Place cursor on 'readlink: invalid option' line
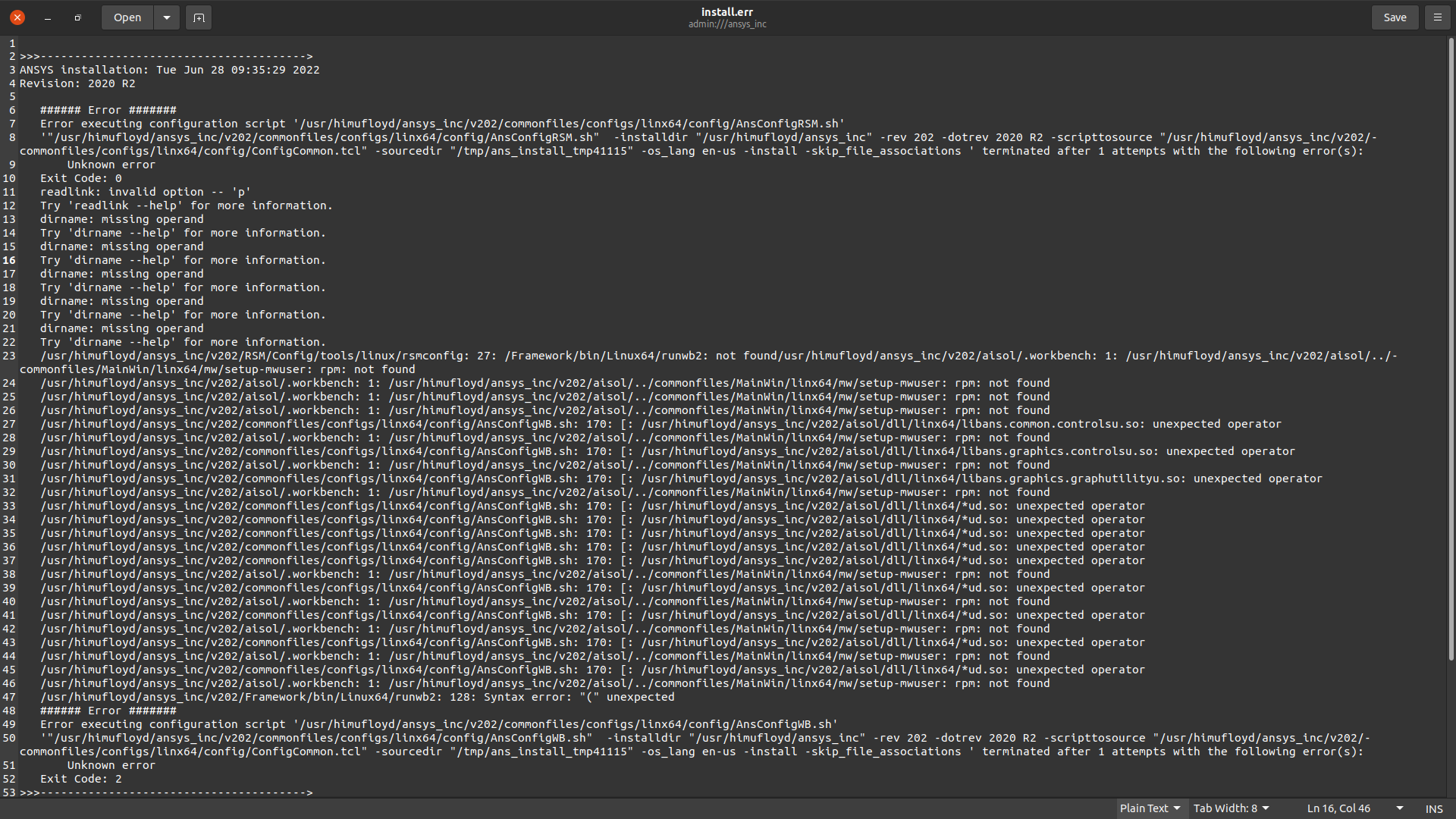Image resolution: width=1456 pixels, height=819 pixels. coord(145,192)
